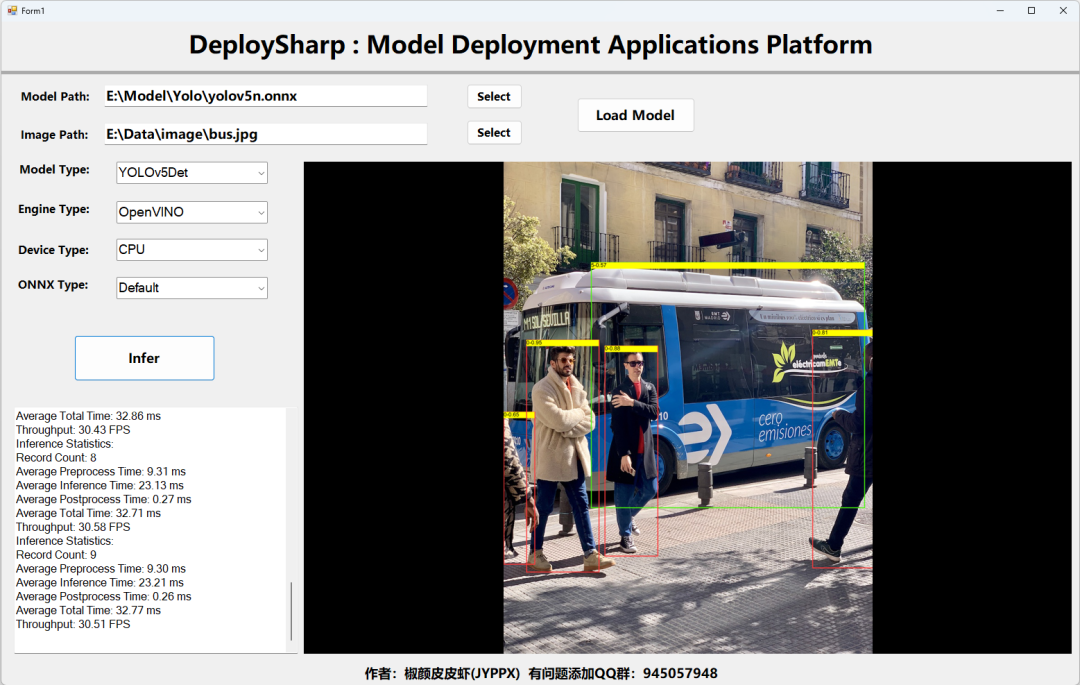Expand the Engine Type combo box showing OpenVINO
Image resolution: width=1080 pixels, height=685 pixels.
click(191, 212)
